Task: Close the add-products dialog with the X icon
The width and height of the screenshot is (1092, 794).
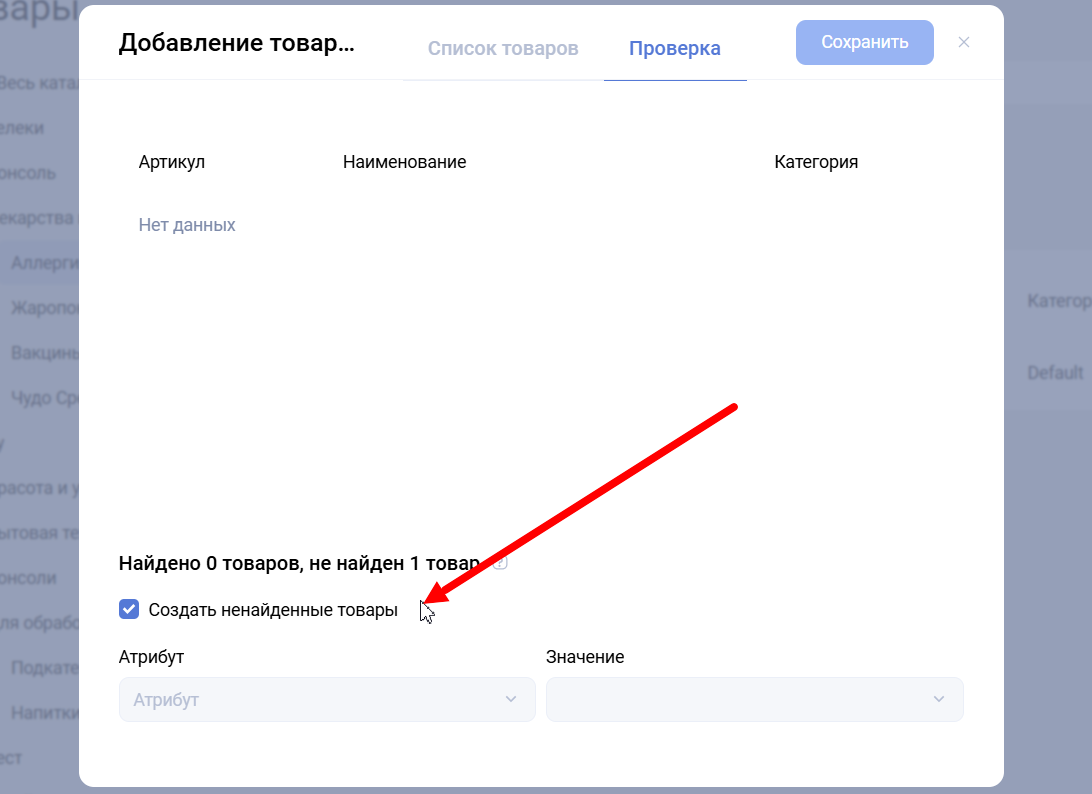Action: (x=963, y=42)
